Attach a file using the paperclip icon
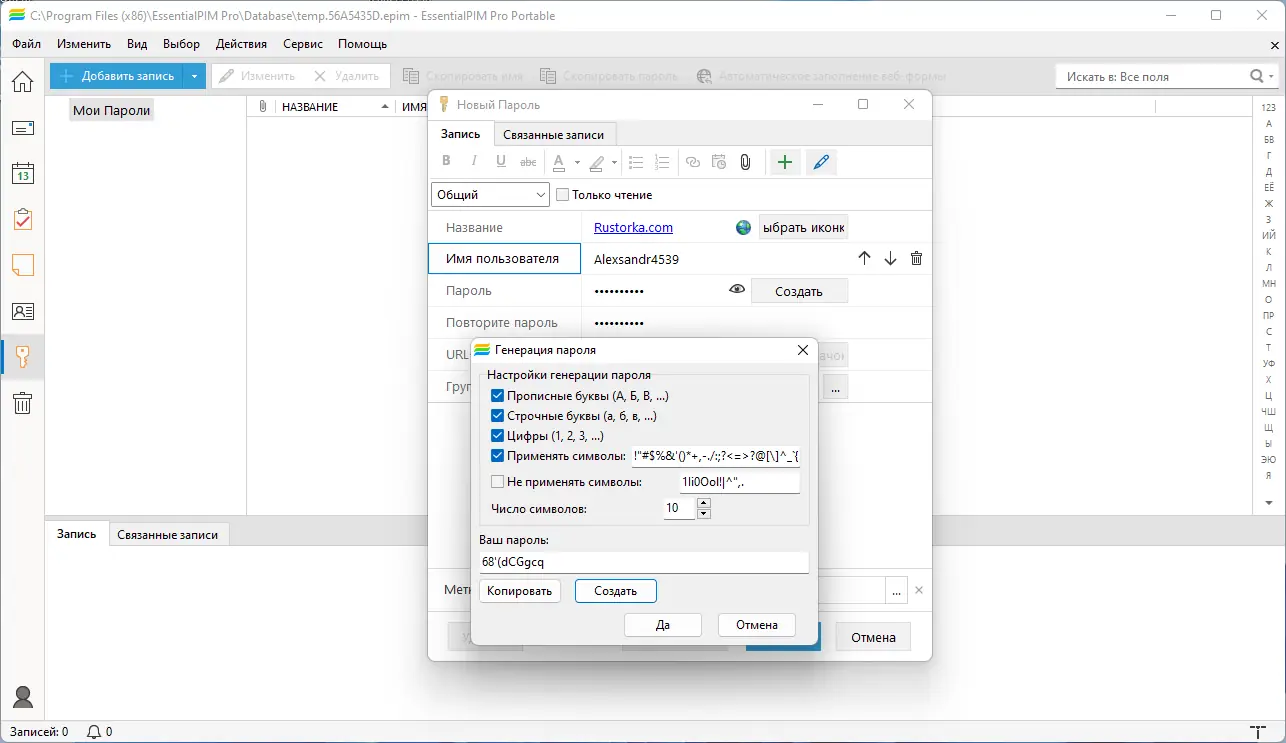 tap(746, 161)
